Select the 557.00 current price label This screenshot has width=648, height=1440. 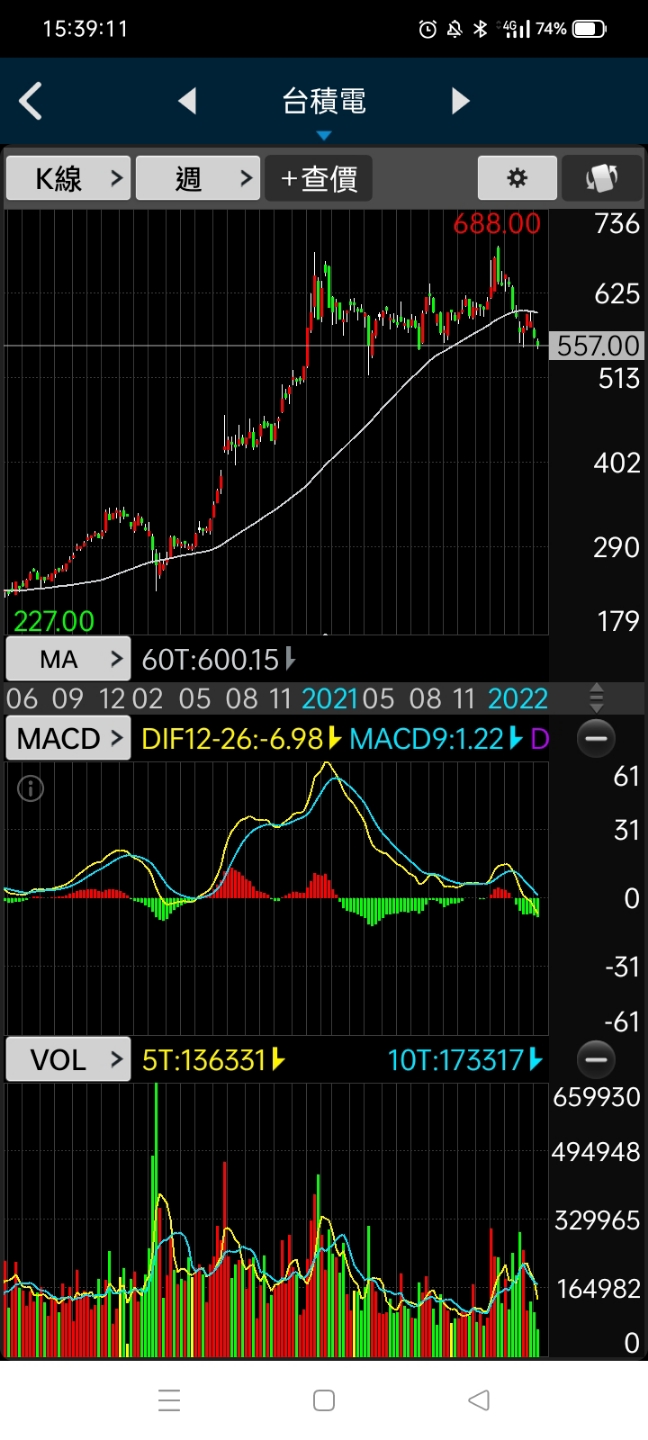pos(598,346)
